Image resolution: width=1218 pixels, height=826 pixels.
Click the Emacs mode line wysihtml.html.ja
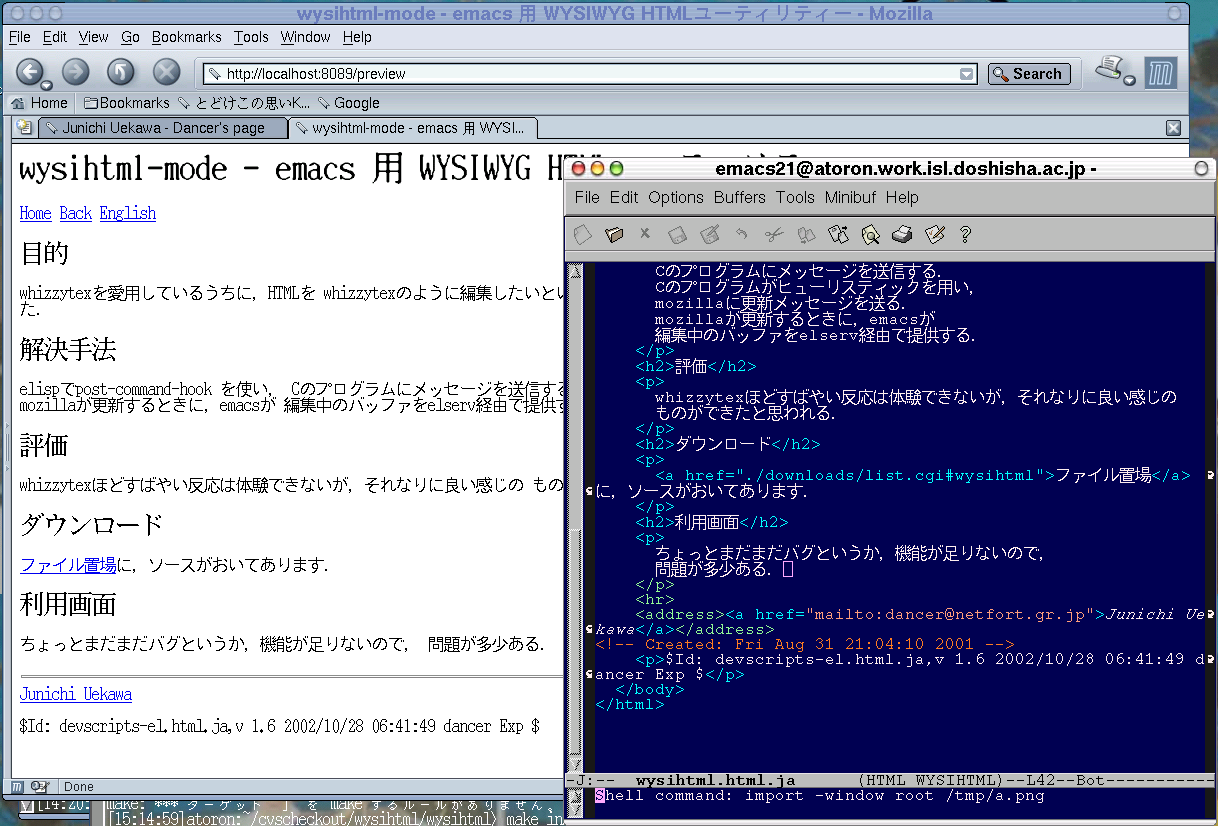point(715,780)
